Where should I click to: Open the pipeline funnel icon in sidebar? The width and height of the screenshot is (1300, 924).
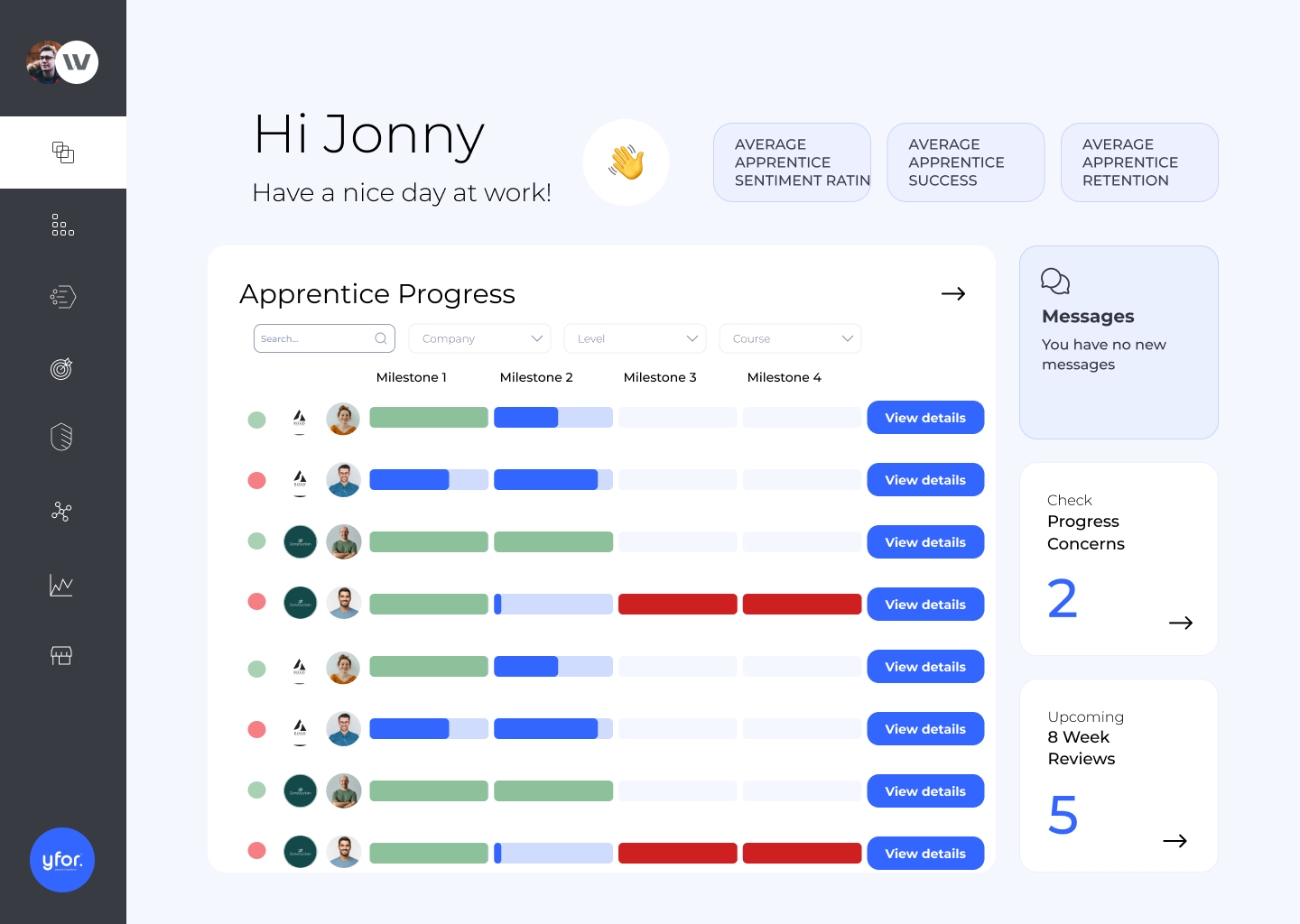coord(62,296)
